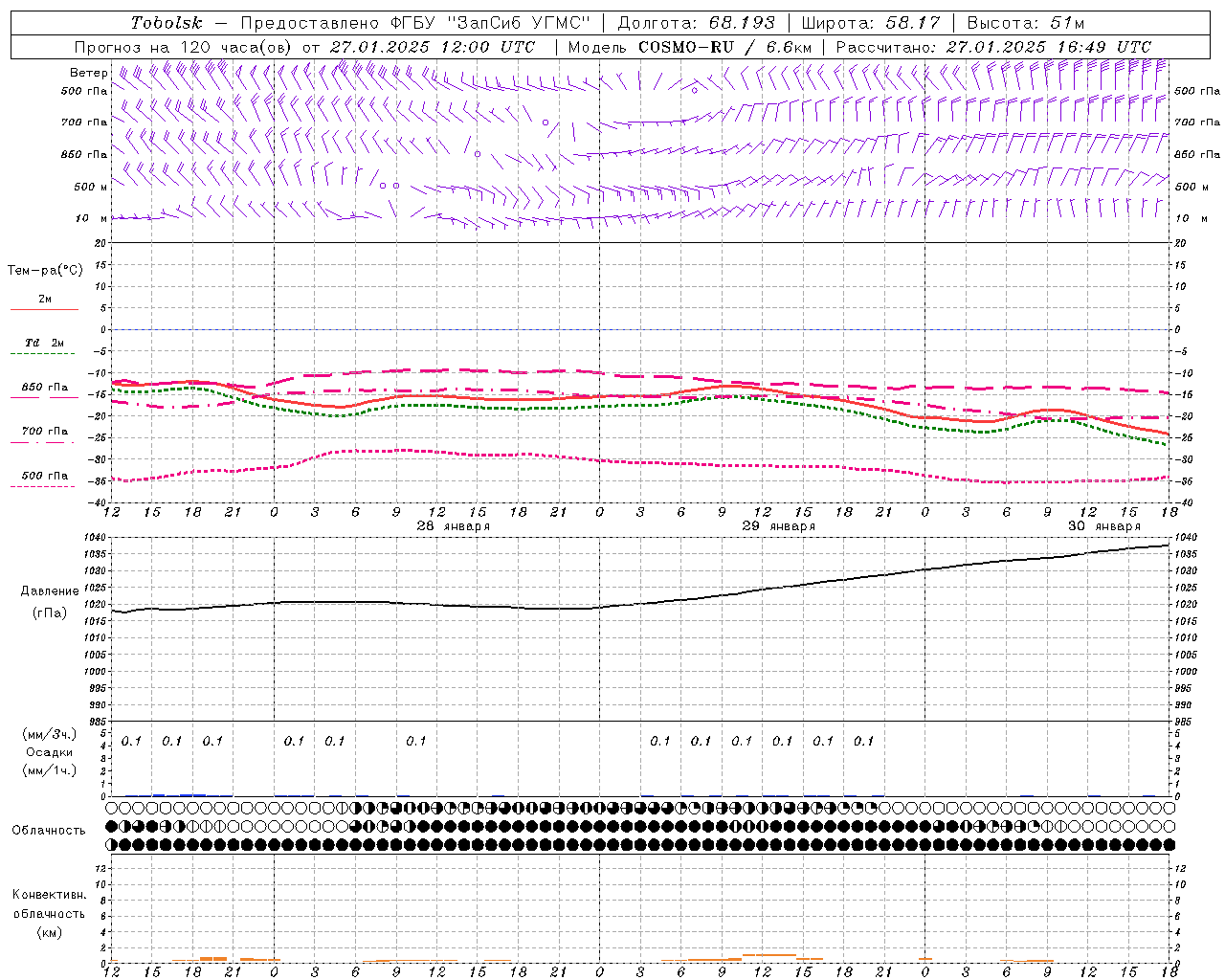Click the longitude value "Долгота: 68.193"
Screen dimensions: 1225x980
pos(696,23)
